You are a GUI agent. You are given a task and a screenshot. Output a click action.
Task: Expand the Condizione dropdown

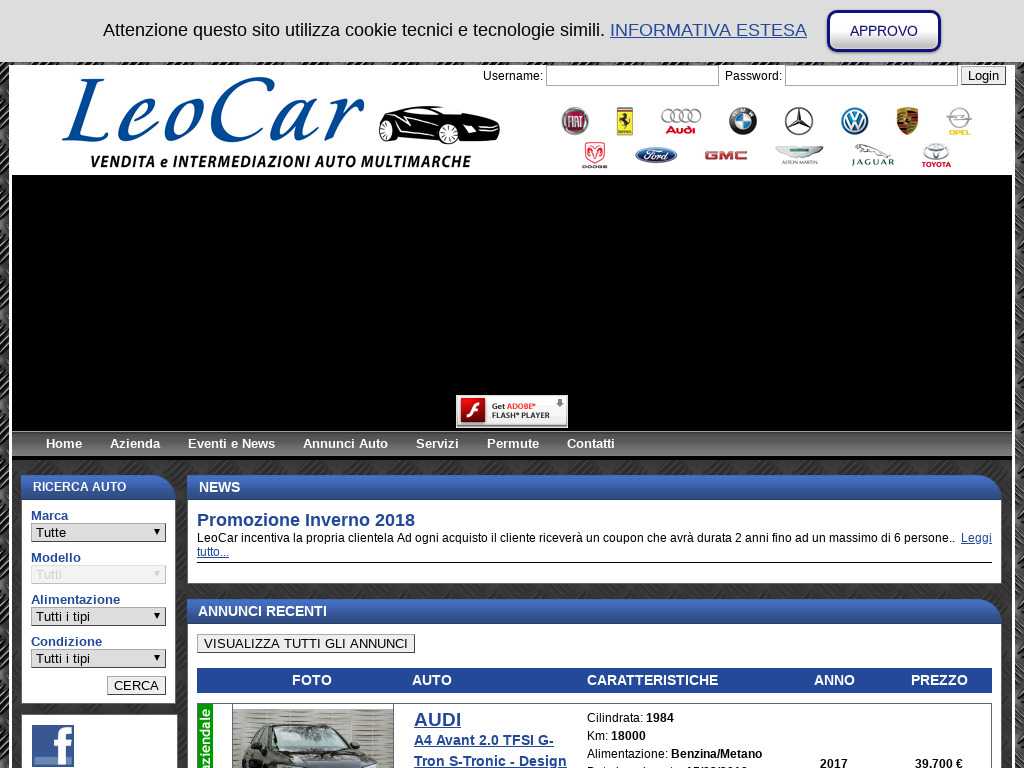pos(98,659)
